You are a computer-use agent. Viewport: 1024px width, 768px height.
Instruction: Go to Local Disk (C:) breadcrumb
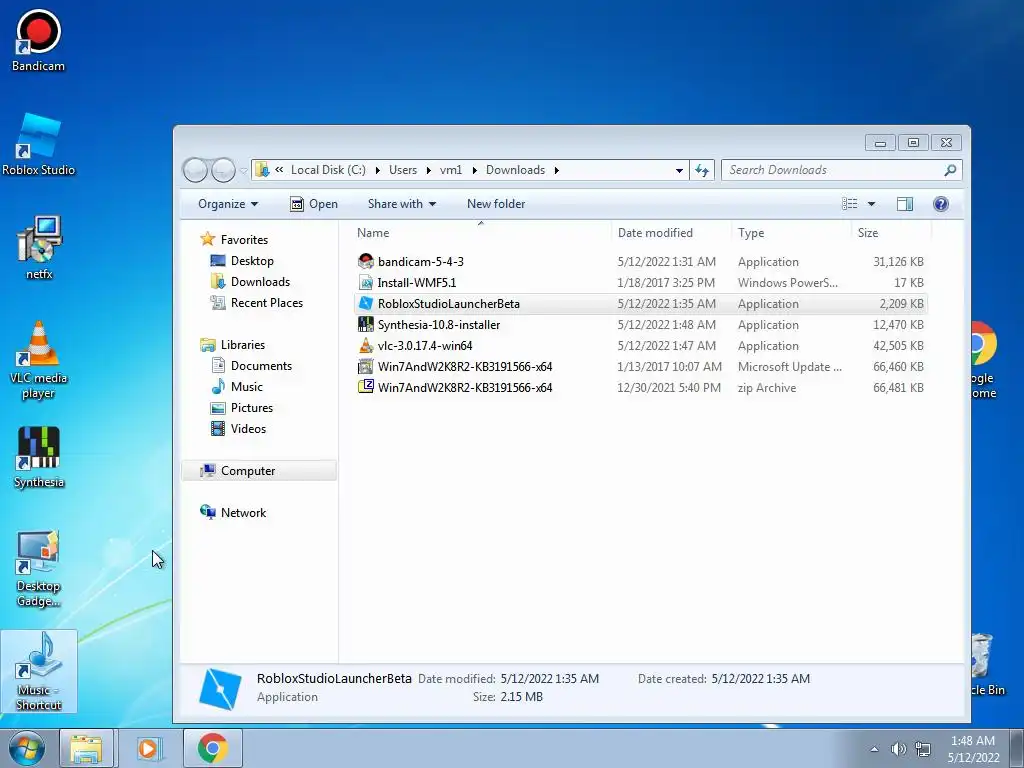click(328, 170)
